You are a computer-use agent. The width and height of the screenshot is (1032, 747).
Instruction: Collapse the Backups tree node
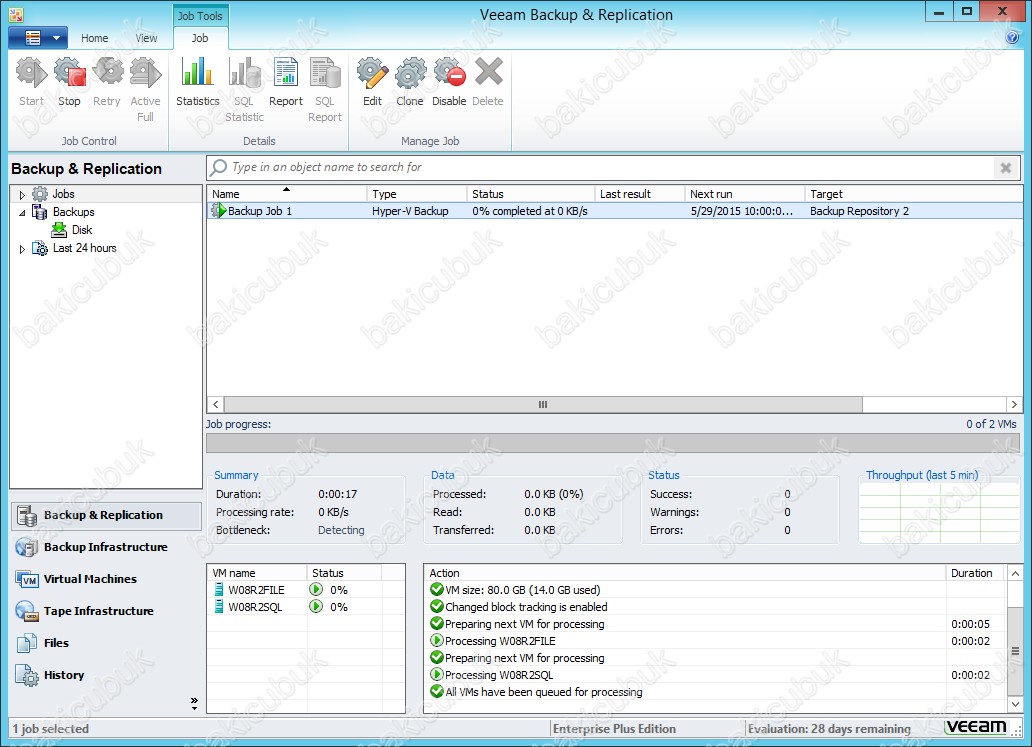22,213
